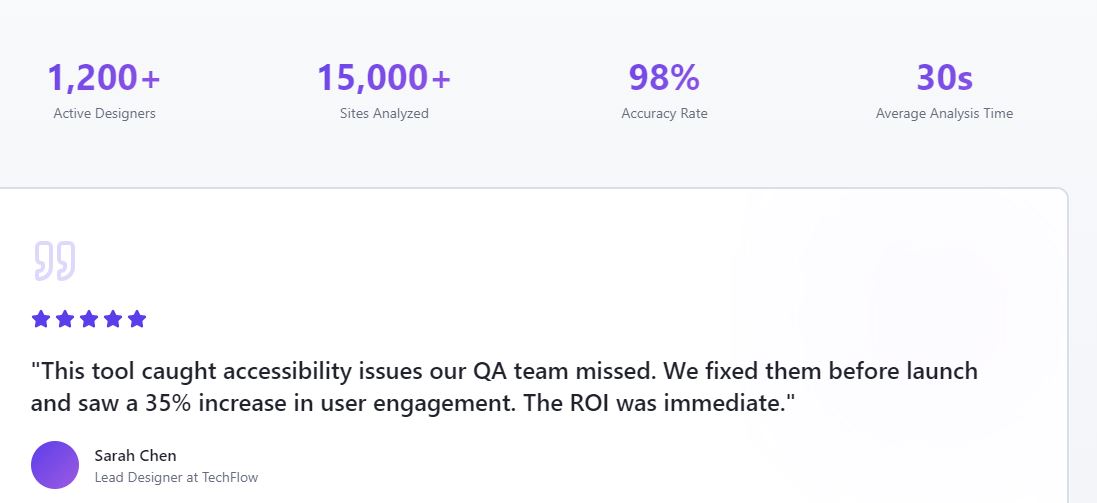Select the fifth rating star
Image resolution: width=1097 pixels, height=503 pixels.
[137, 319]
